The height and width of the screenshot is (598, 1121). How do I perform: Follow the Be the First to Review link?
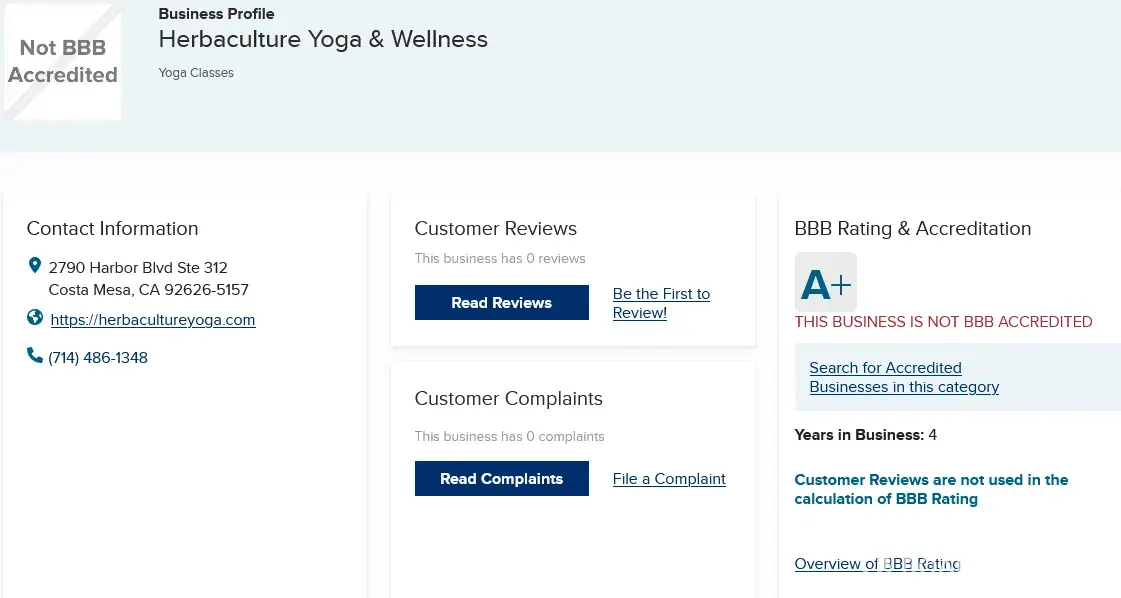661,303
